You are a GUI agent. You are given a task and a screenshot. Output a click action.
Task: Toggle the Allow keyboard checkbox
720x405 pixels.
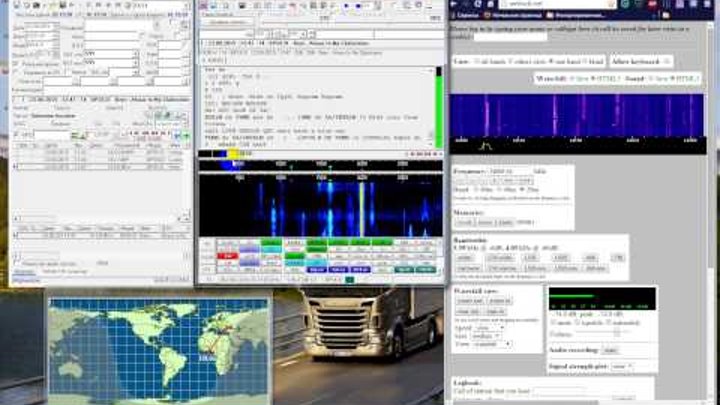point(668,62)
